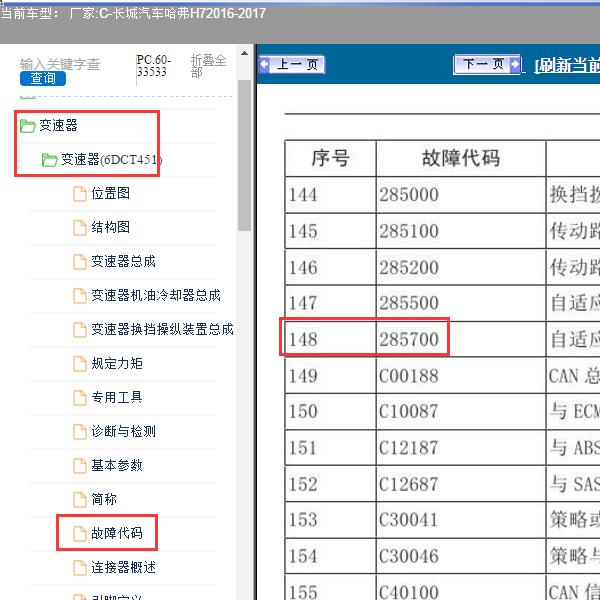Go to next page with 下一页 button
The height and width of the screenshot is (600, 600).
pyautogui.click(x=487, y=64)
